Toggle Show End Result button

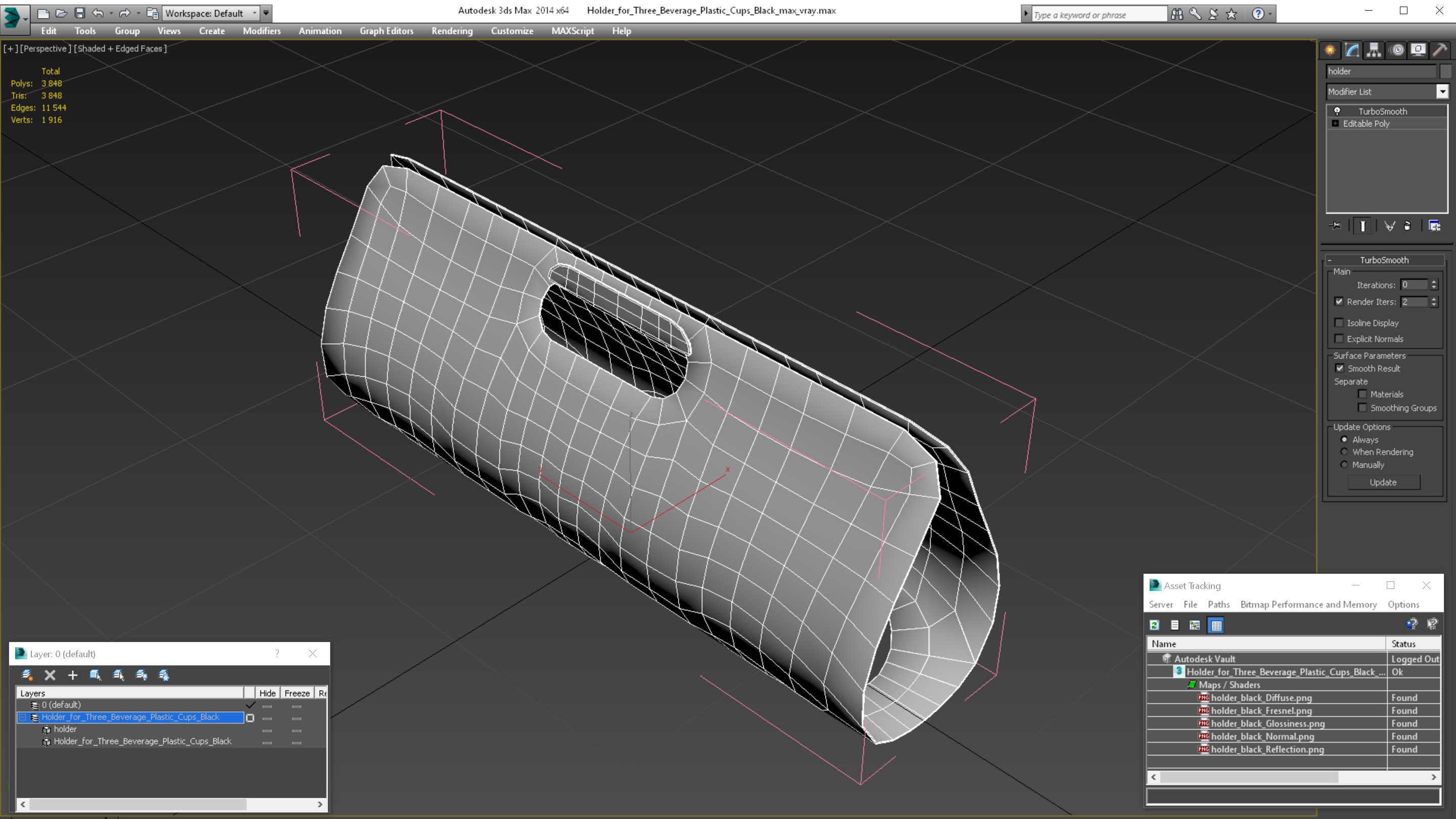[1363, 226]
